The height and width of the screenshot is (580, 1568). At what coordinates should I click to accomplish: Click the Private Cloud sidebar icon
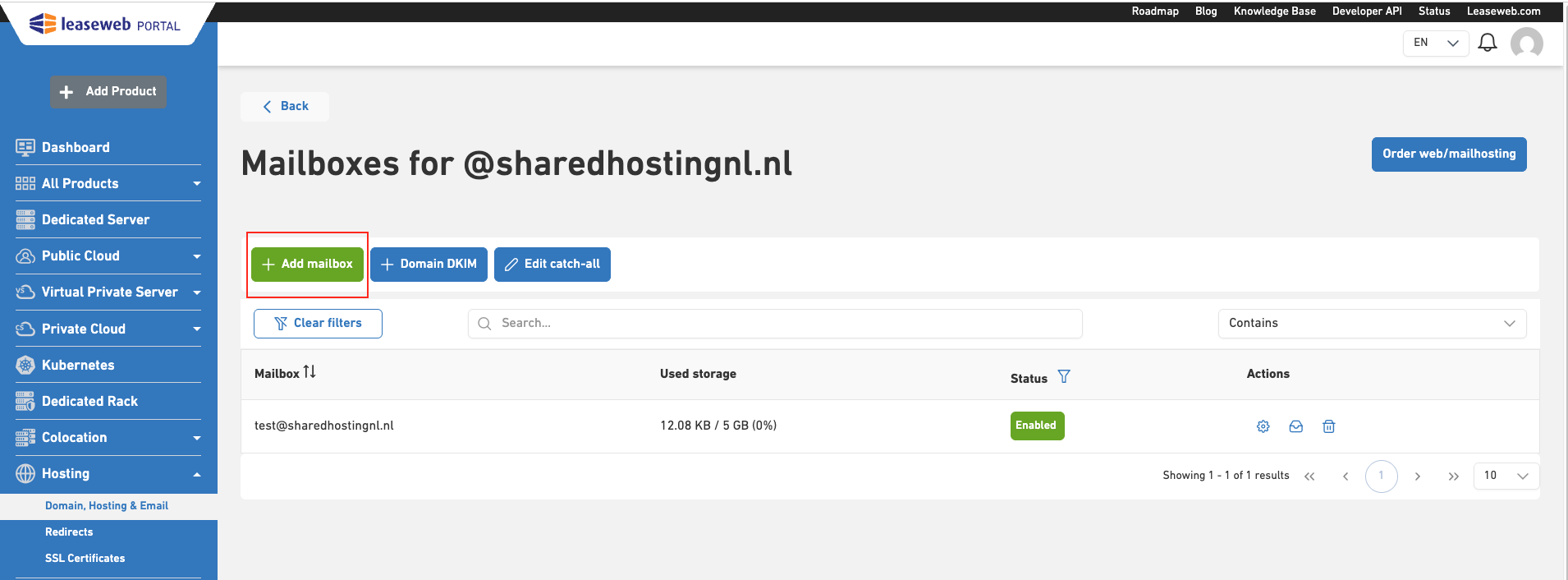[x=25, y=329]
